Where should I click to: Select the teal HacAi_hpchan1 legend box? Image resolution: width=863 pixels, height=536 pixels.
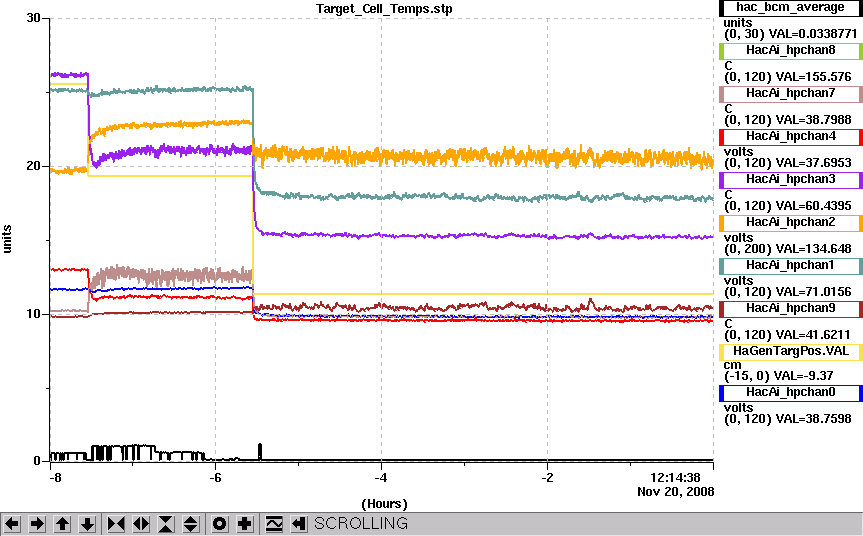[790, 266]
